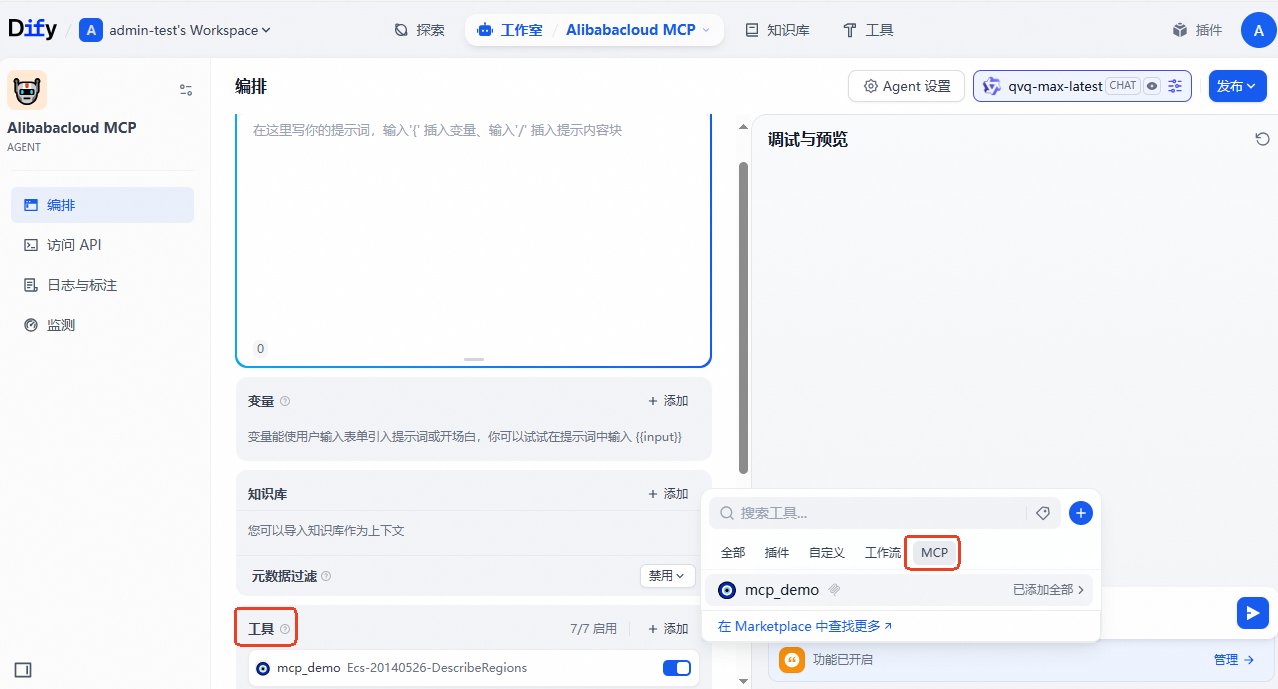Open 监测 in sidebar
The width and height of the screenshot is (1278, 689).
(102, 325)
